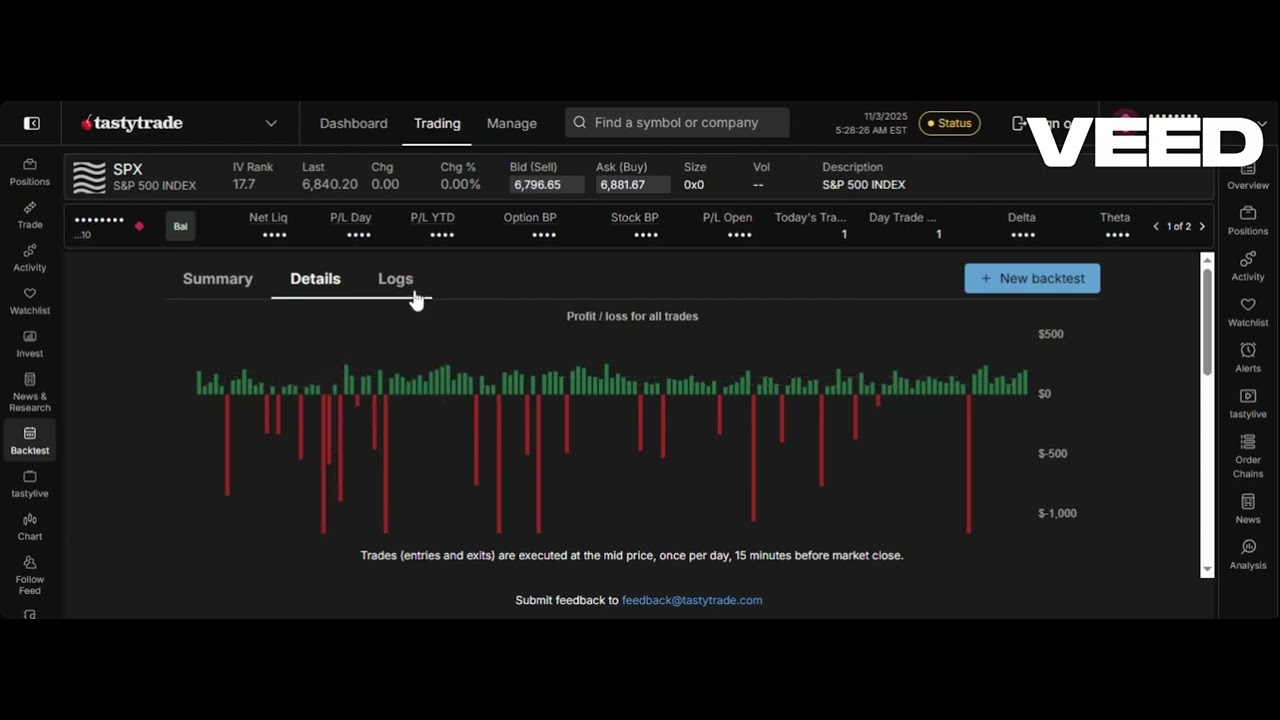This screenshot has height=720, width=1280.
Task: Switch to the Logs tab
Action: (x=395, y=279)
